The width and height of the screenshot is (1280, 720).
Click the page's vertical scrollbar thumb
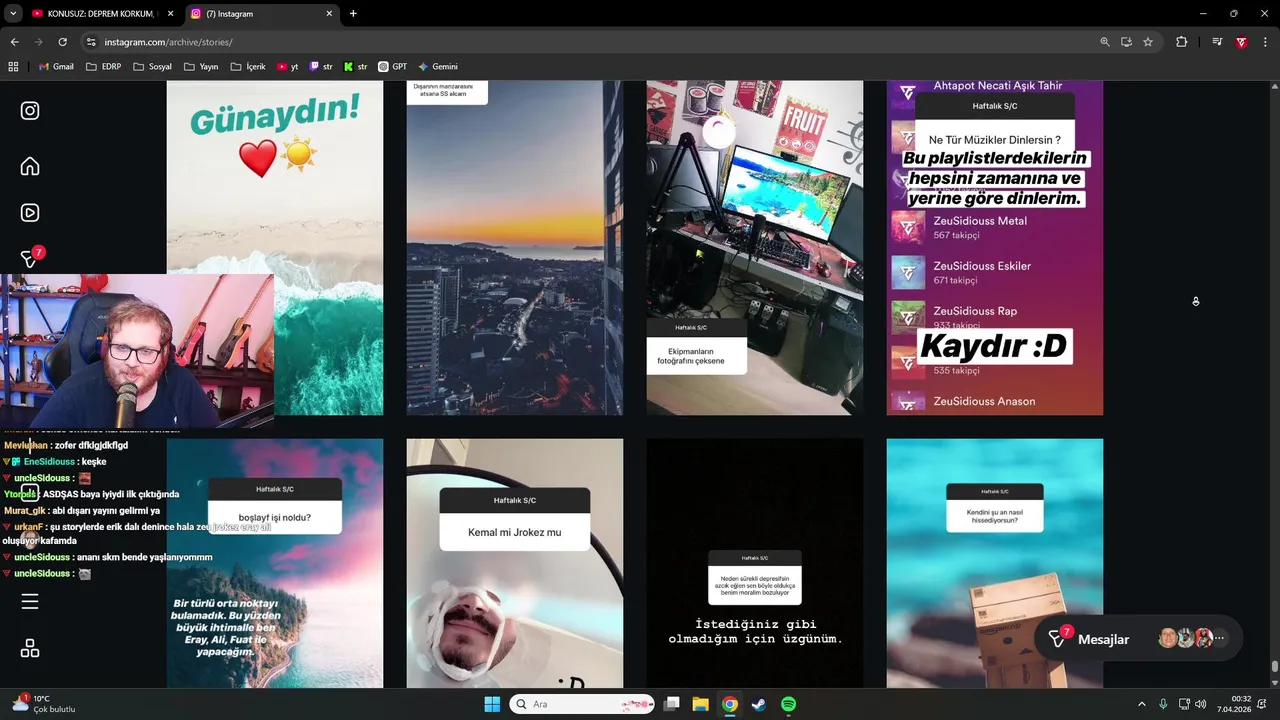tap(1274, 666)
